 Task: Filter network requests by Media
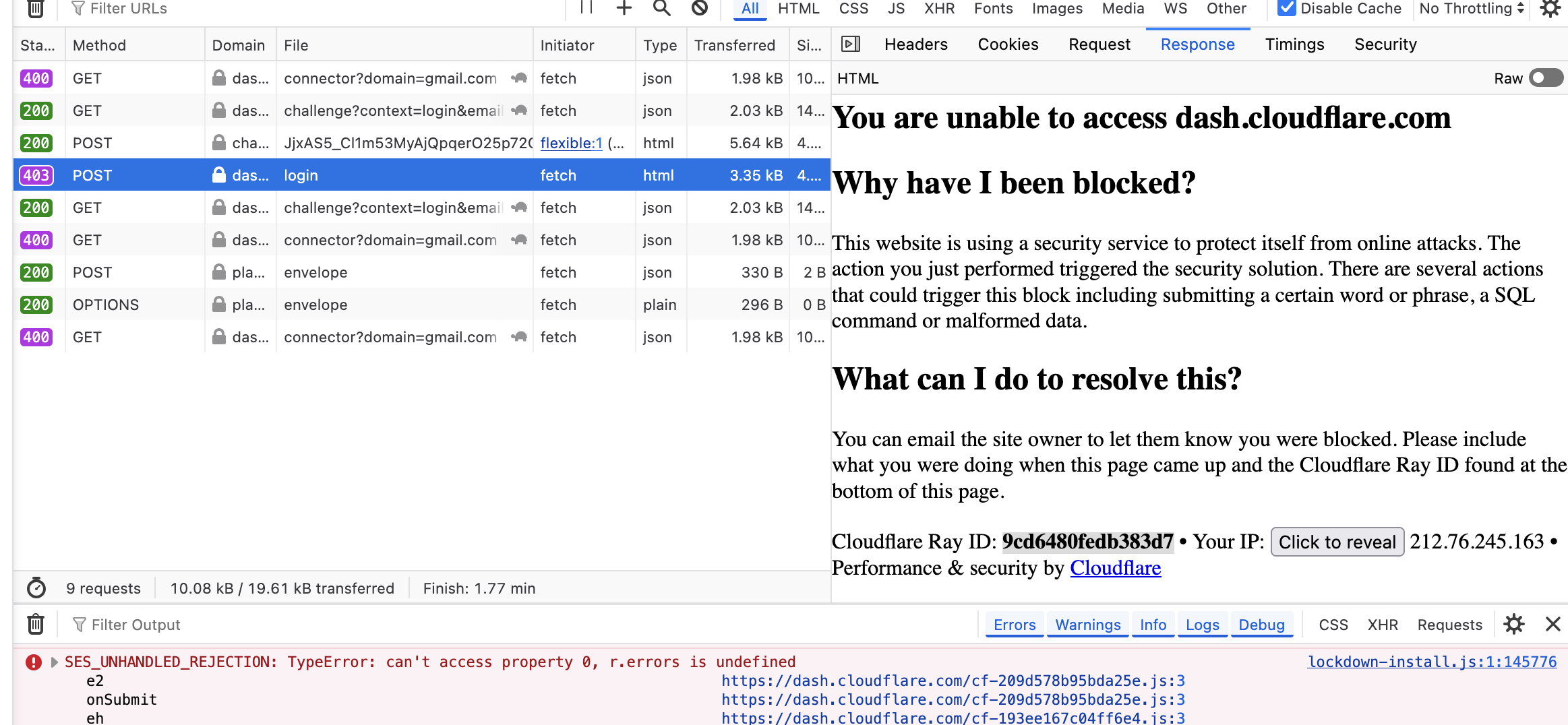(x=1123, y=8)
